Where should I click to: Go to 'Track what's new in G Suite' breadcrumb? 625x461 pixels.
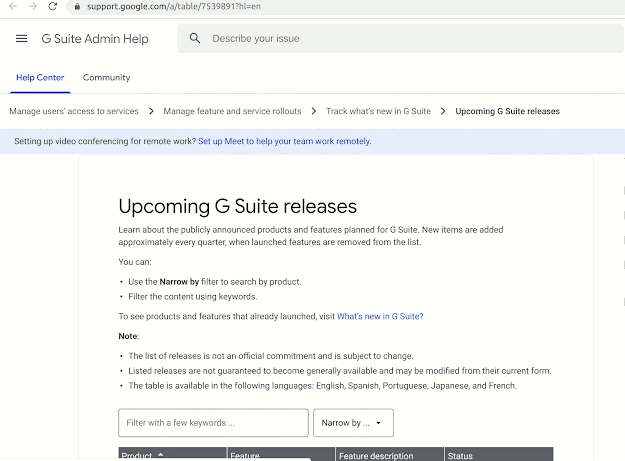378,111
